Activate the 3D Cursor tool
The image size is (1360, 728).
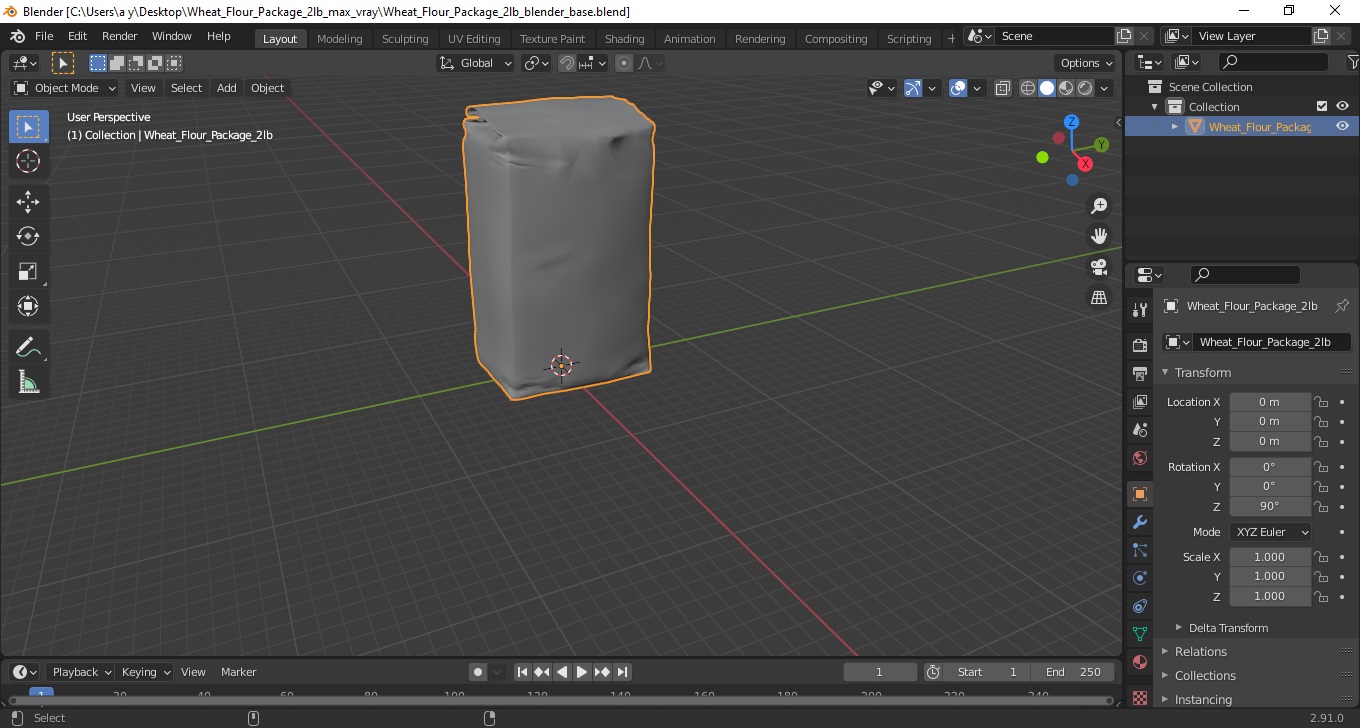tap(28, 161)
